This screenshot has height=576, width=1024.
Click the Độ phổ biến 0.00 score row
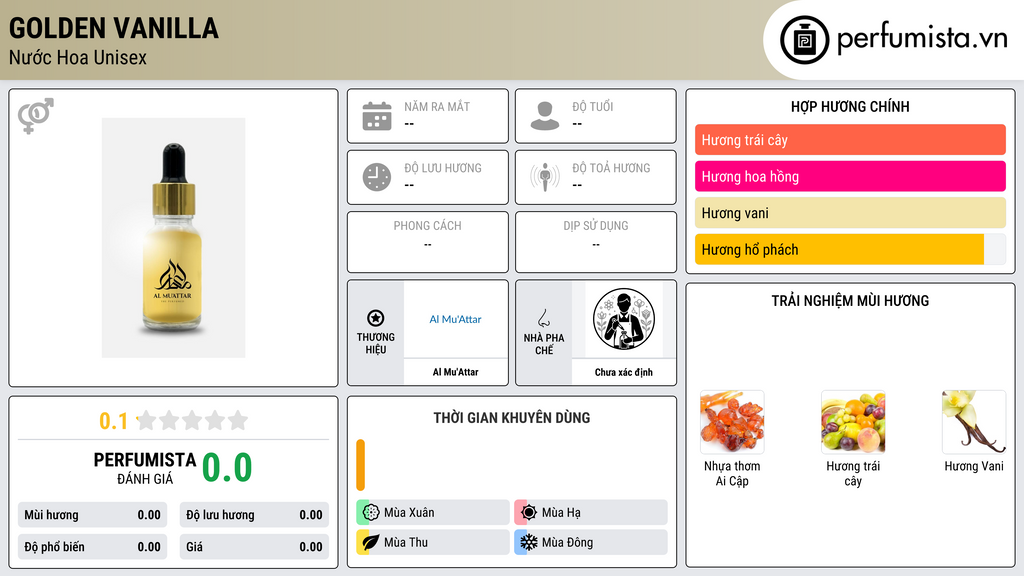pyautogui.click(x=92, y=547)
